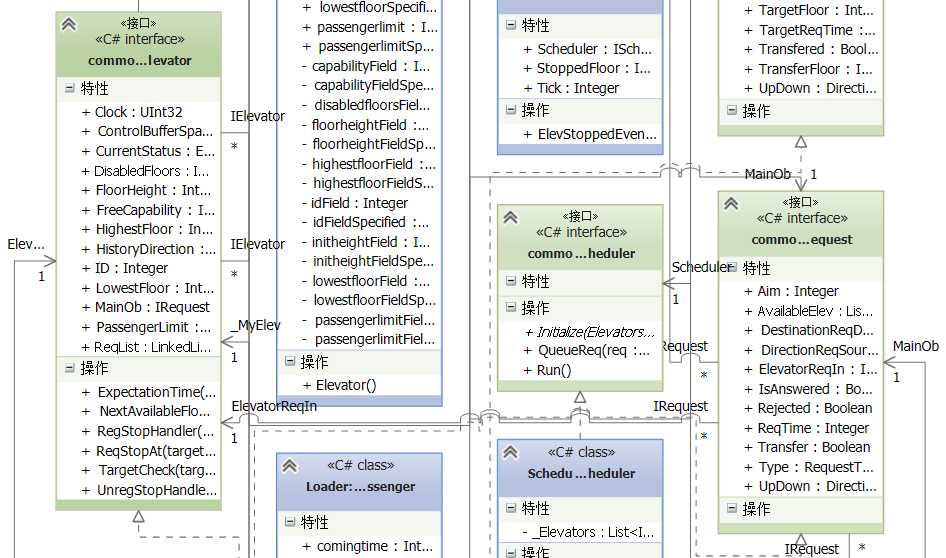Select the 'capabilityField : I...' field
Screen dimensions: 946x558
[366, 66]
